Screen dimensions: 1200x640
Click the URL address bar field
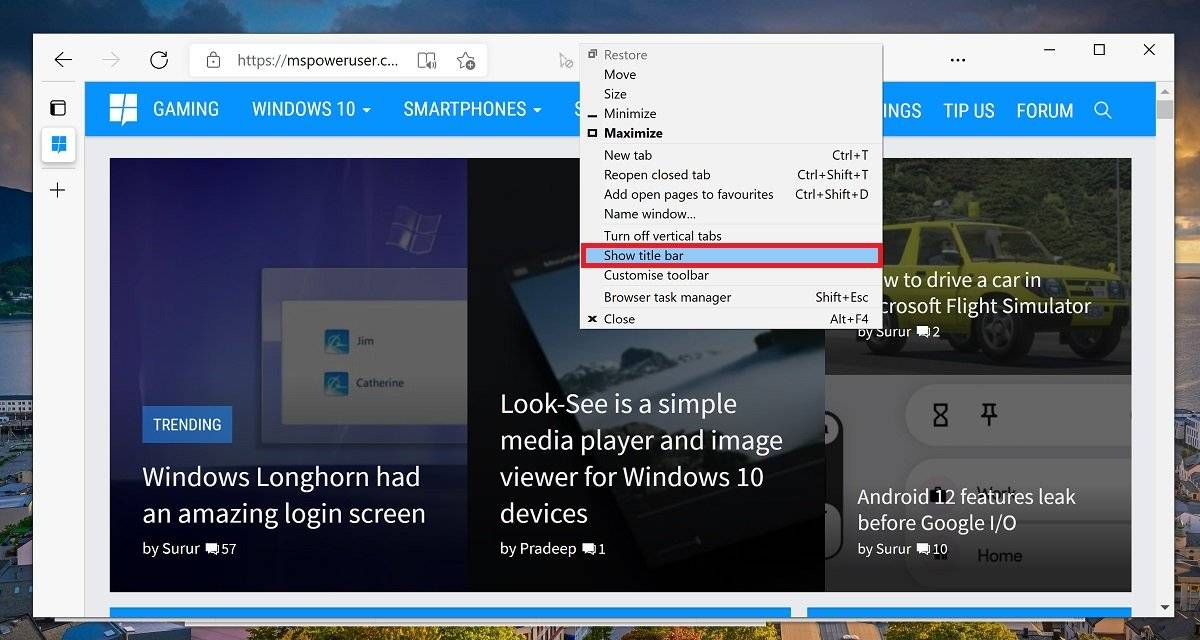[317, 60]
